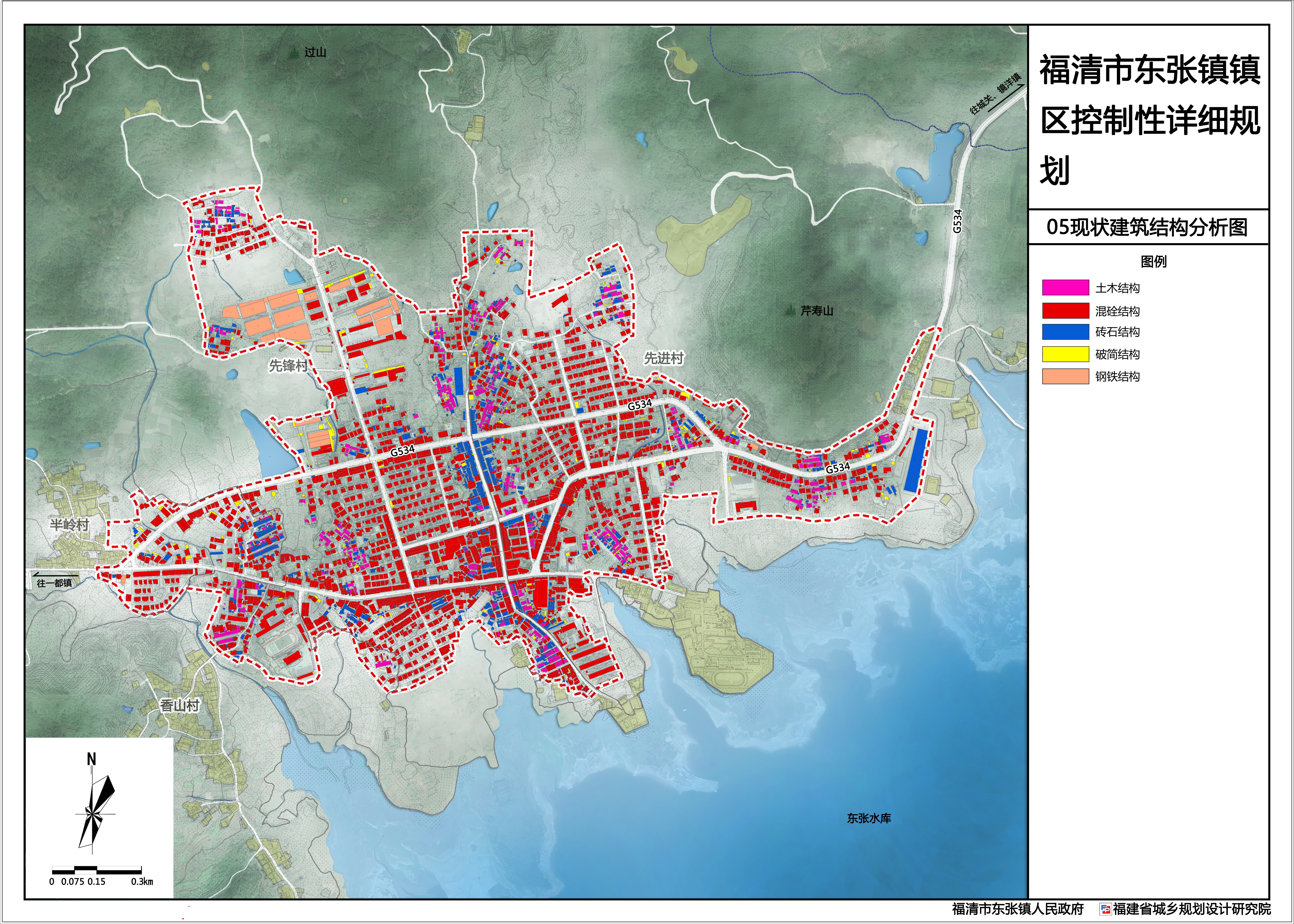
Task: Select the 砖石结构 legend label
Action: 1118,332
